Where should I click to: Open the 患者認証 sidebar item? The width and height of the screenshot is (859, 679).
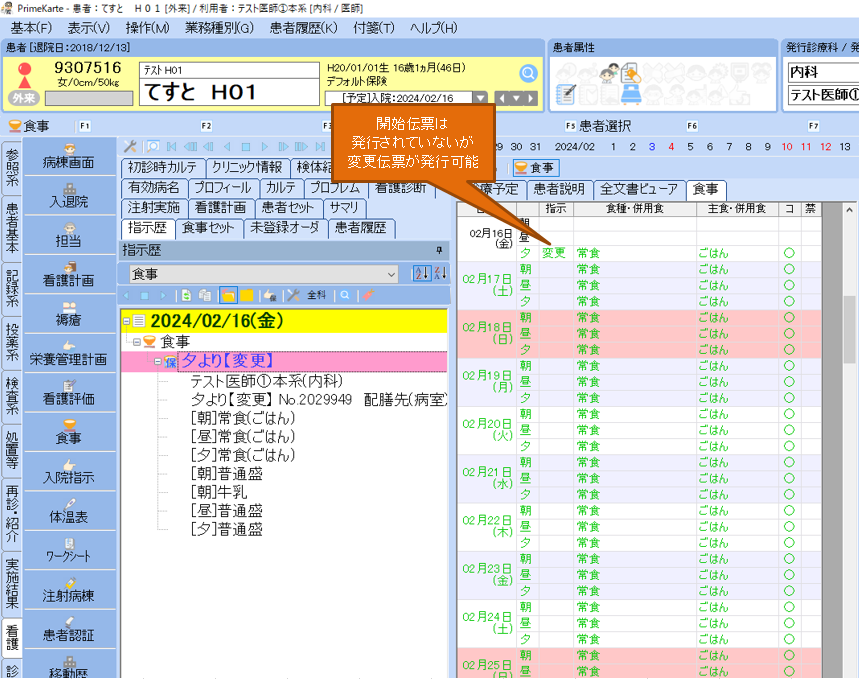69,630
